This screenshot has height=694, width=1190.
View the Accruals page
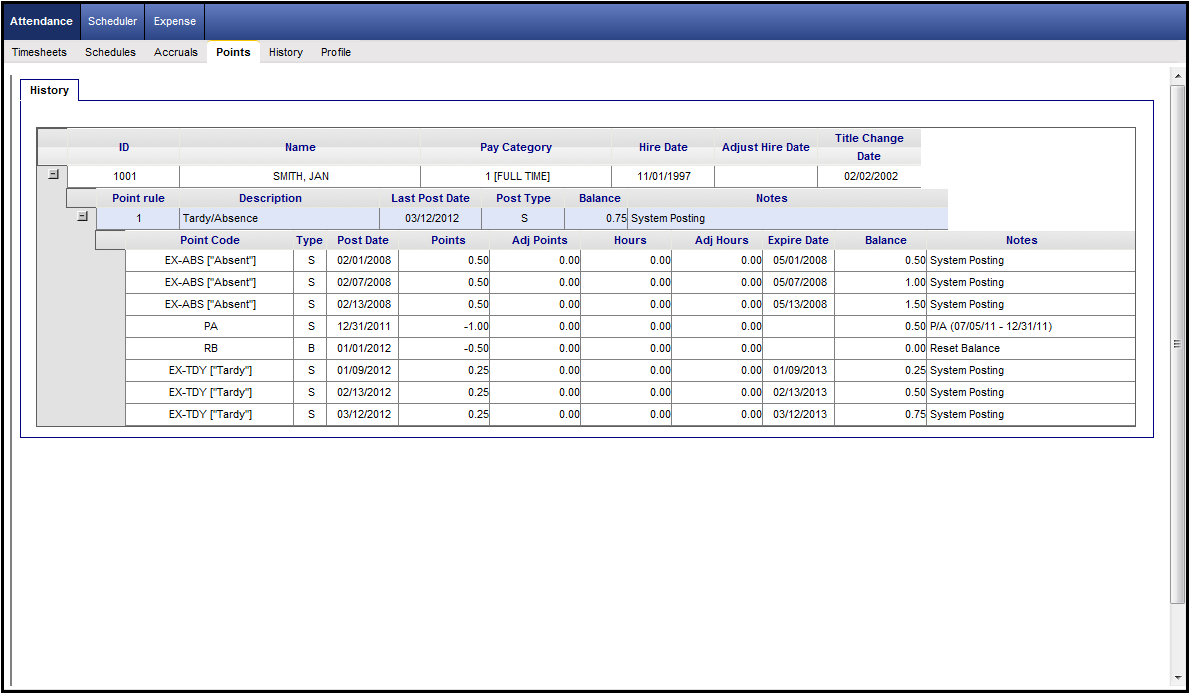[176, 52]
